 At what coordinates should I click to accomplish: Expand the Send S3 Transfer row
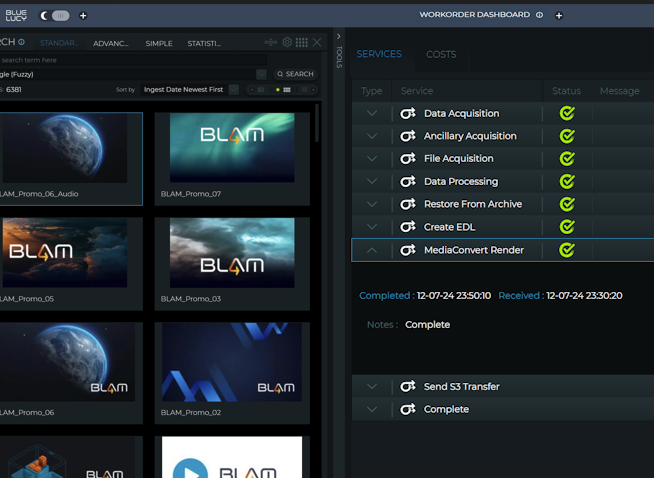click(x=372, y=387)
